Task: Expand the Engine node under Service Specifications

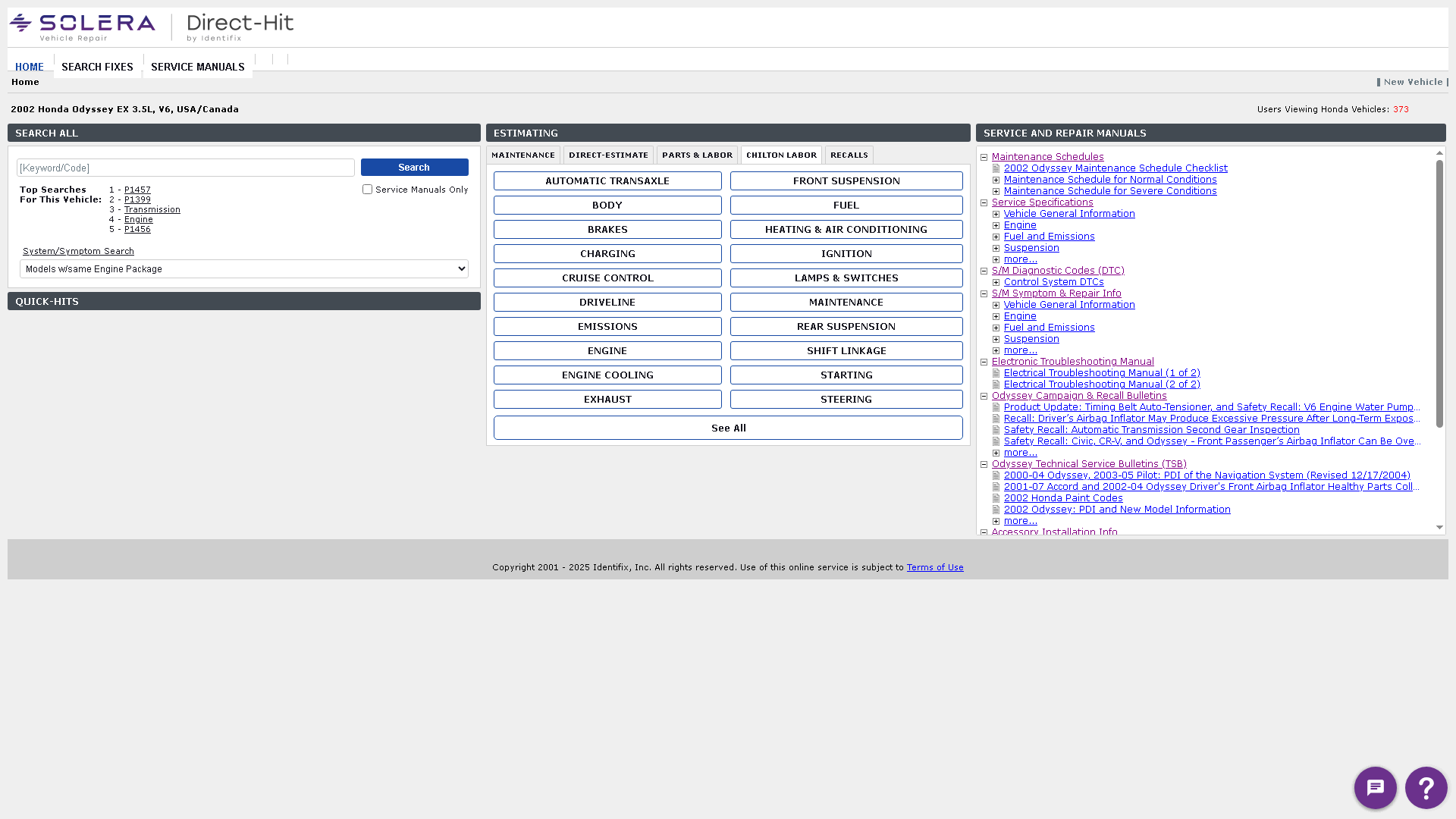Action: click(x=996, y=224)
